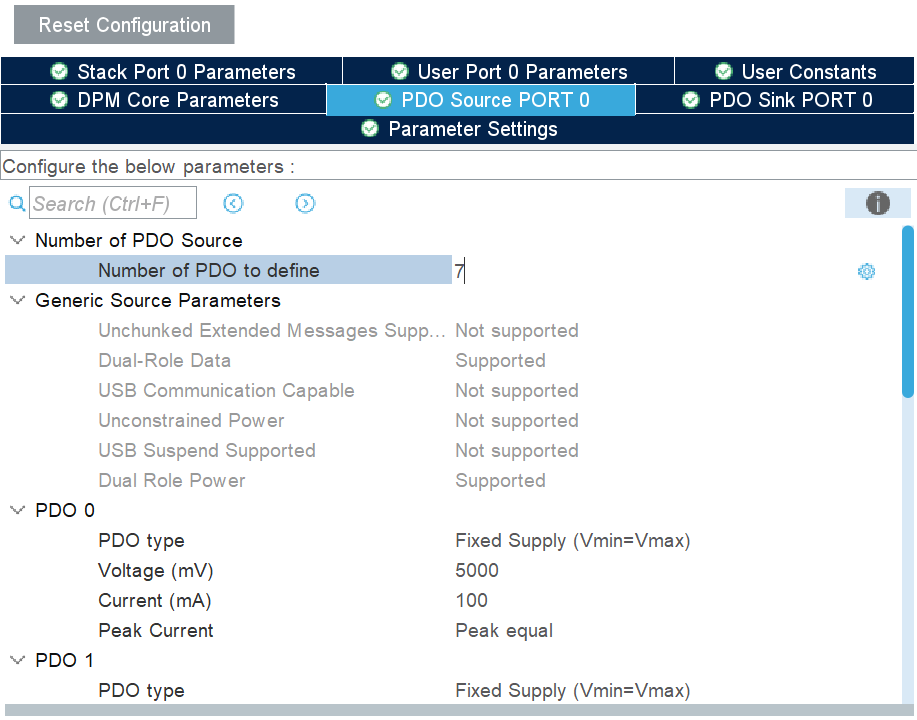Click the green check icon on PDO Source PORT 0
The width and height of the screenshot is (917, 720).
click(383, 99)
